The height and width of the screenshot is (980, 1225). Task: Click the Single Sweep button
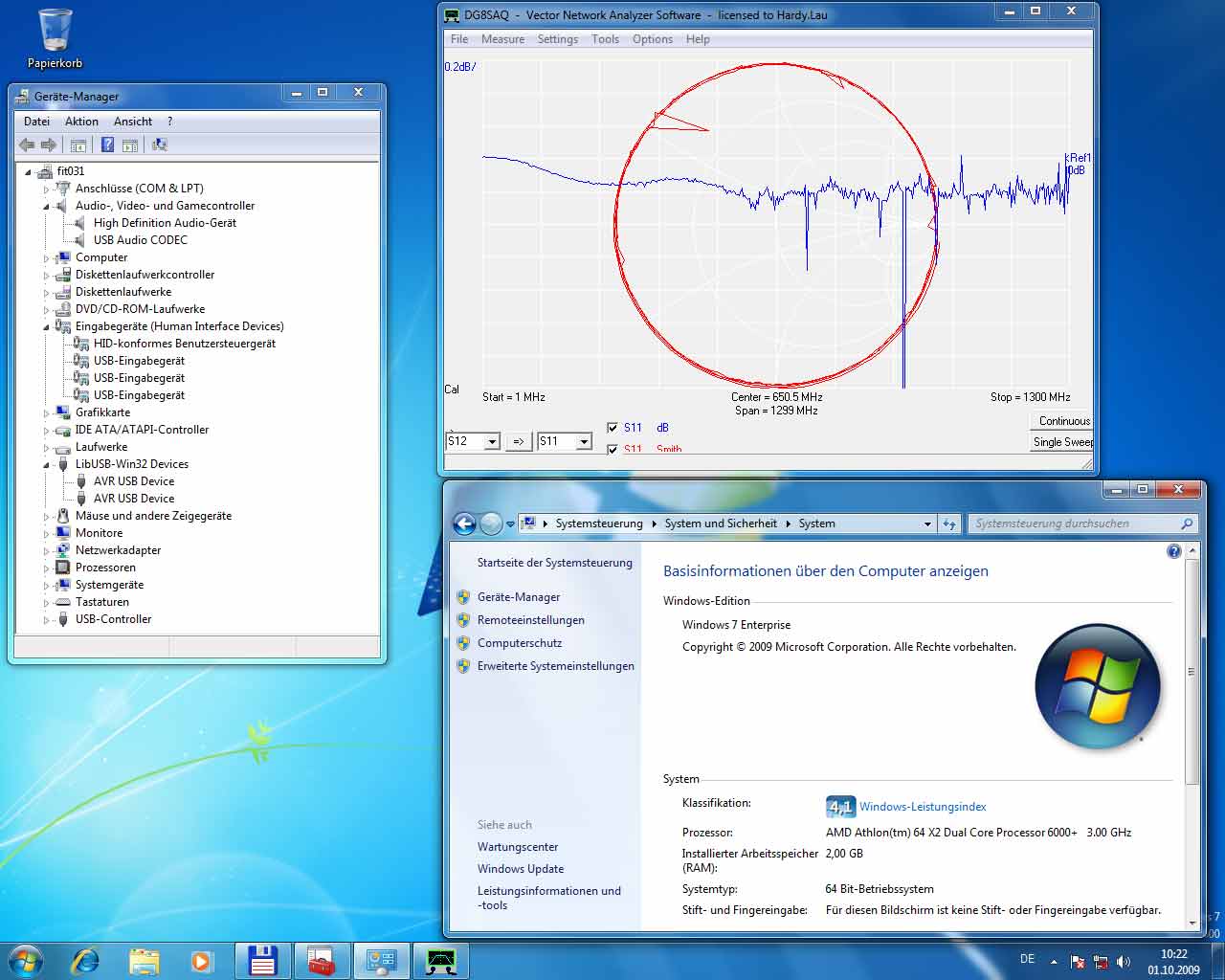(x=1061, y=442)
